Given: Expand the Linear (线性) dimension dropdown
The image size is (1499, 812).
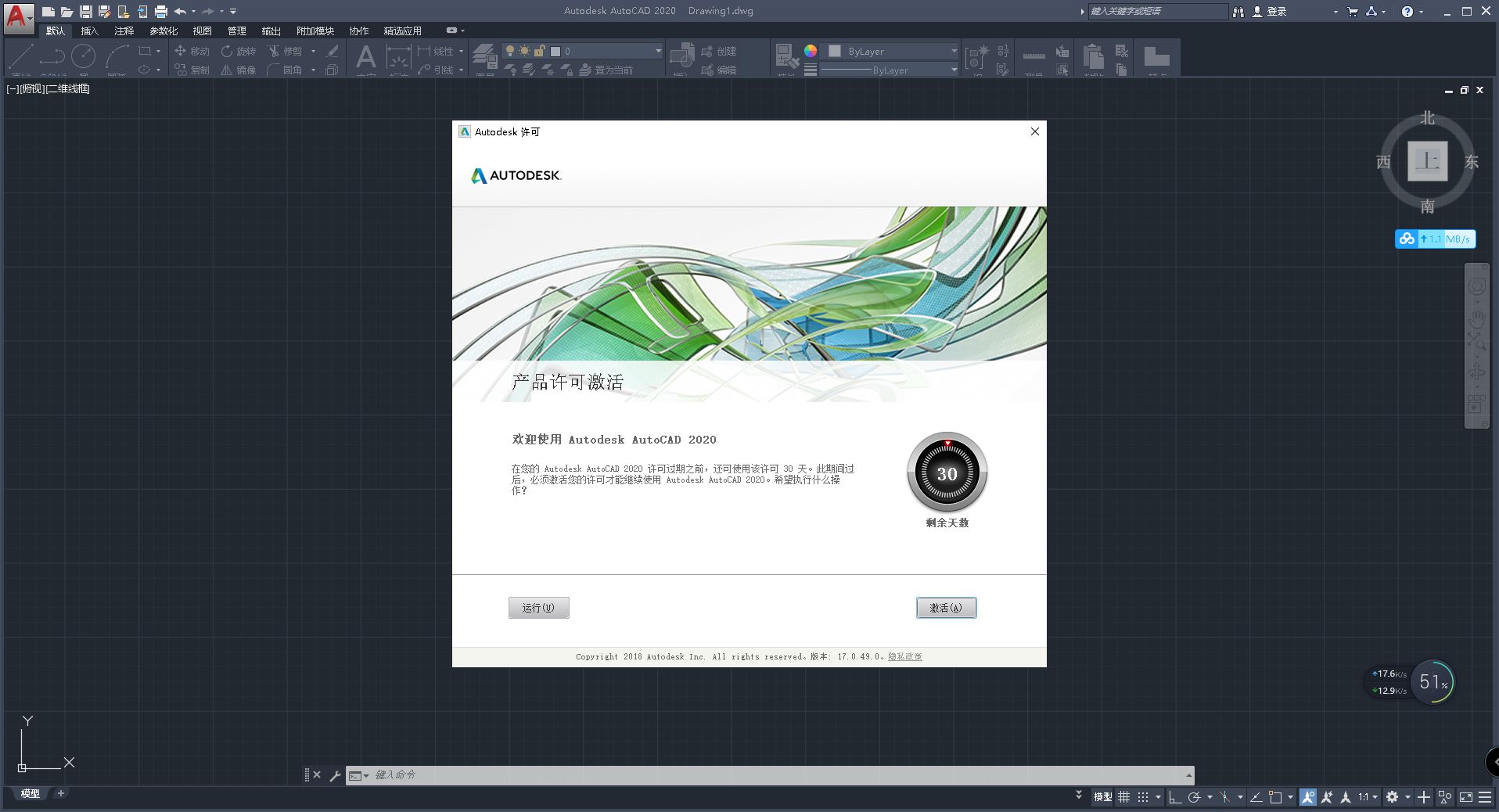Looking at the screenshot, I should (461, 51).
